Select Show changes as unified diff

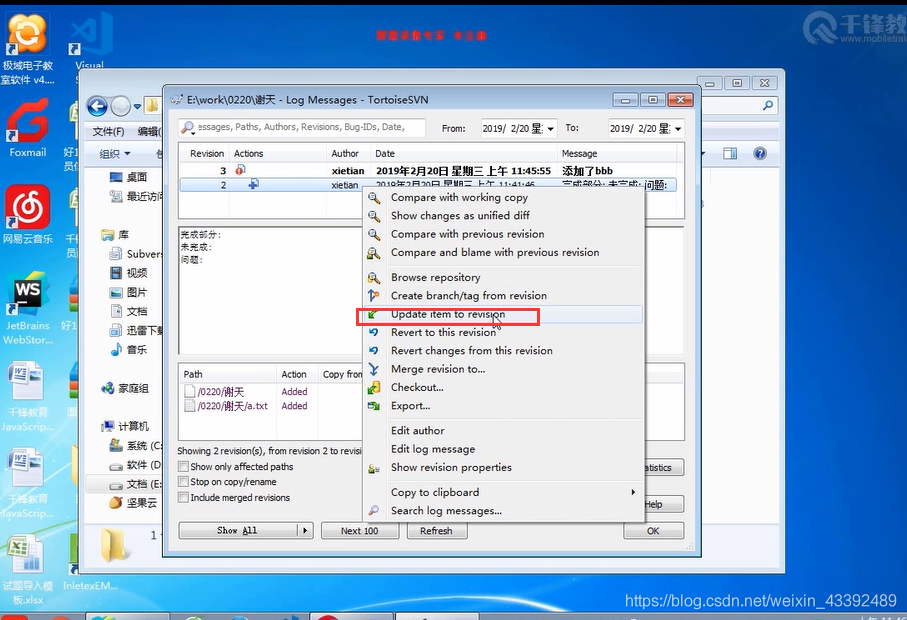460,216
